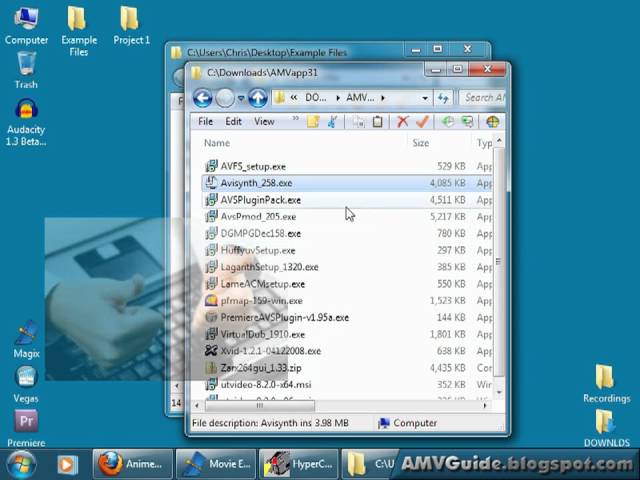Sort by the Size column header
Viewport: 640px width, 480px height.
click(420, 143)
